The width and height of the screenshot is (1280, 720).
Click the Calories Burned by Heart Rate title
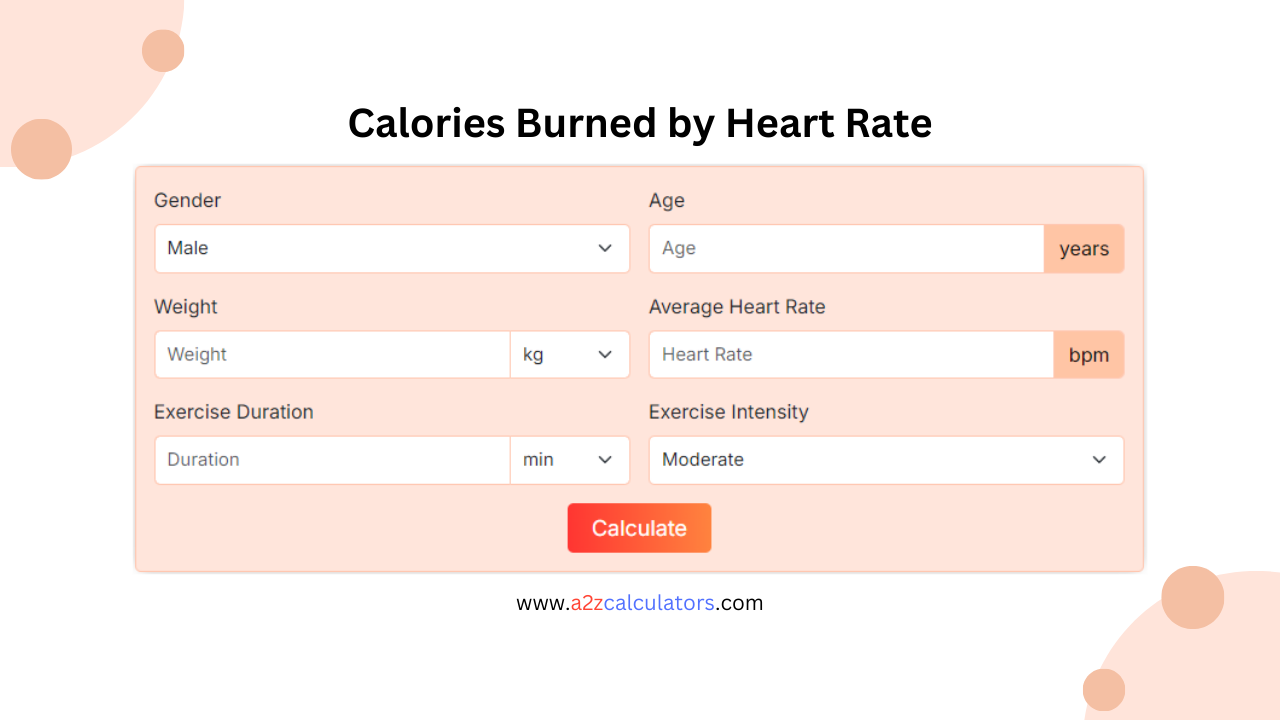(640, 123)
